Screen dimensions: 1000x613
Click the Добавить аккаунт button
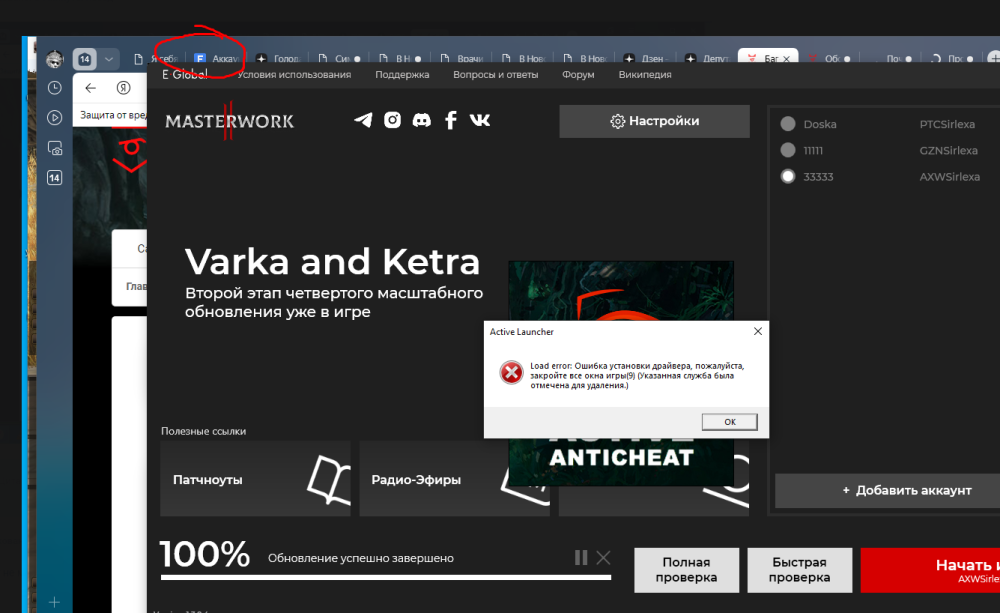click(x=887, y=490)
